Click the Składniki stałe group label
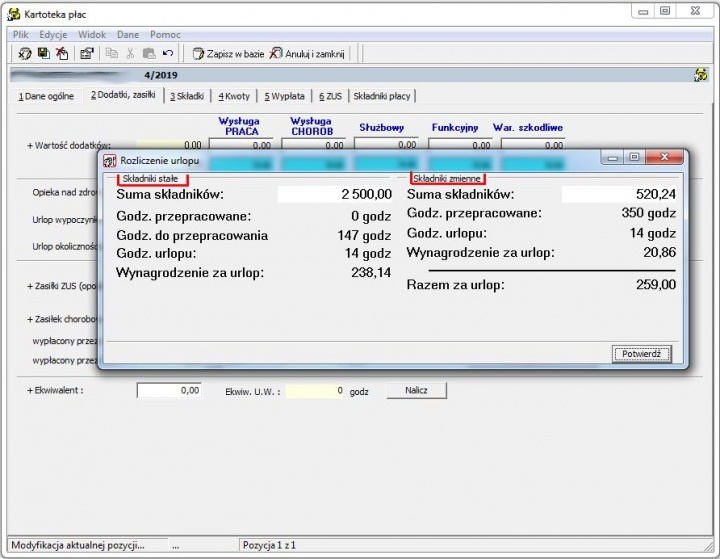 pos(150,179)
